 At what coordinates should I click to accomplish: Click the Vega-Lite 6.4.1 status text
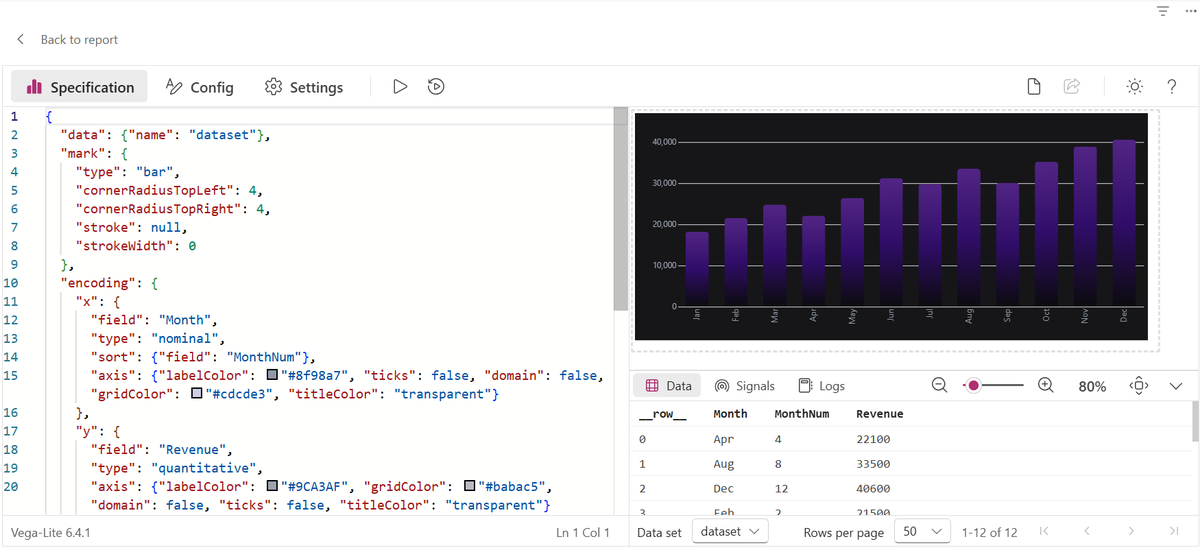pos(50,533)
